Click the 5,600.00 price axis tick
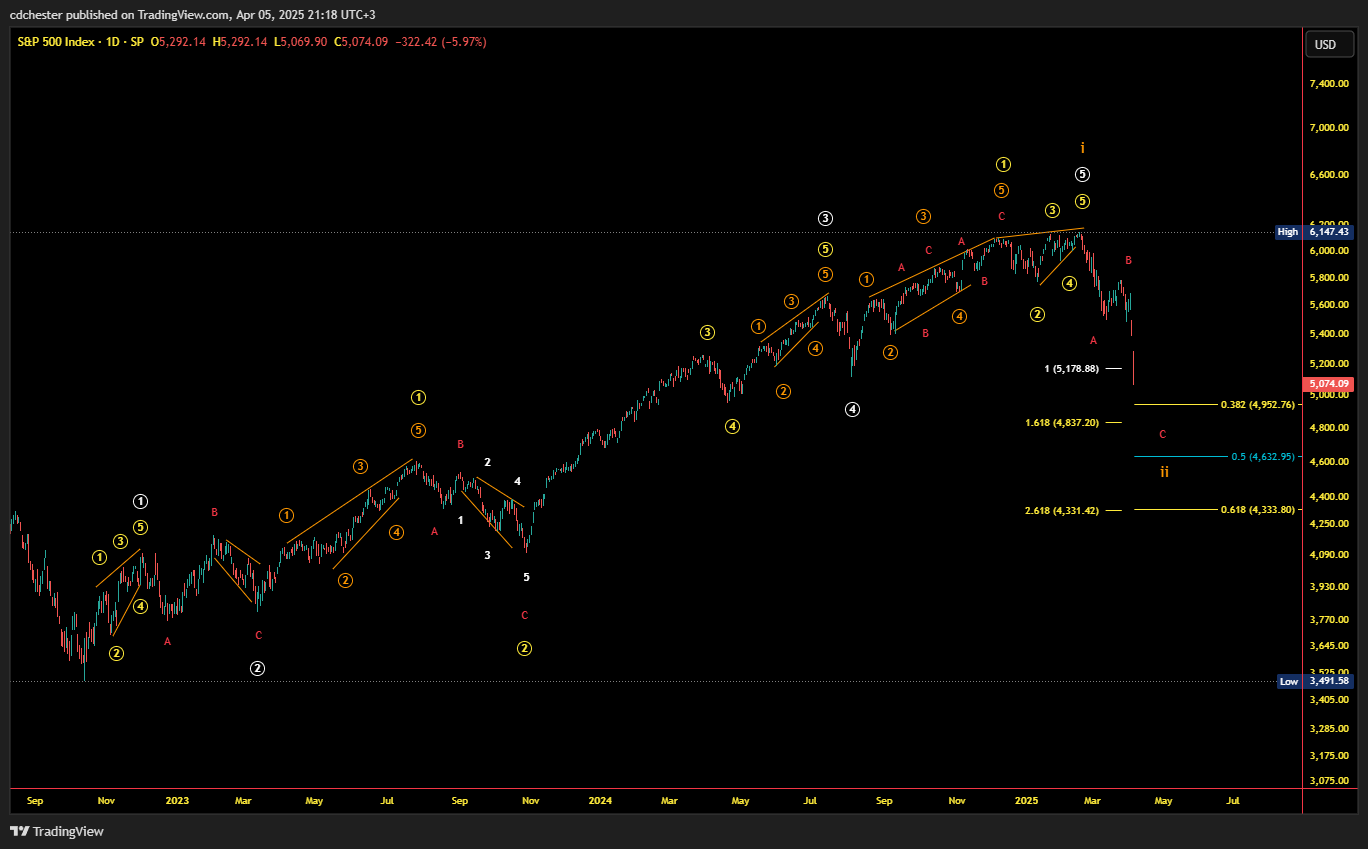The image size is (1368, 849). click(1328, 305)
